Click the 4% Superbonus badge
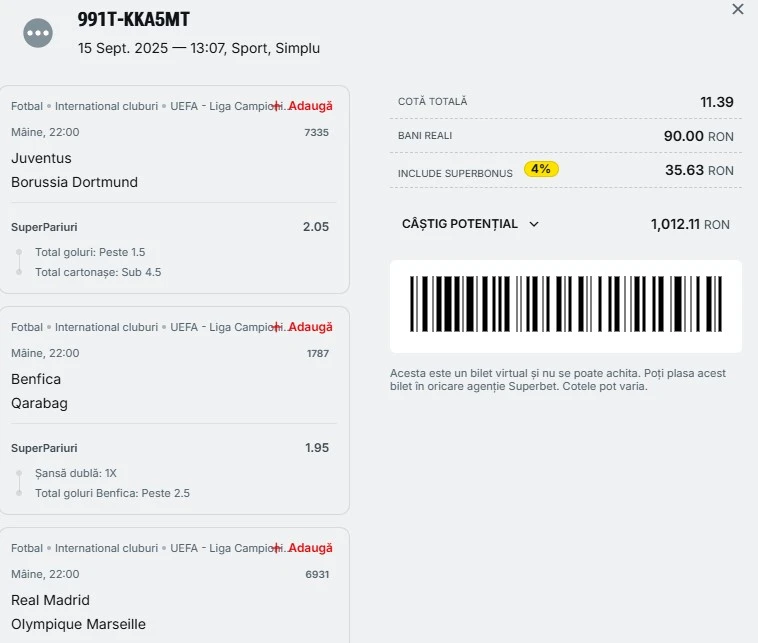This screenshot has height=643, width=758. pyautogui.click(x=541, y=169)
